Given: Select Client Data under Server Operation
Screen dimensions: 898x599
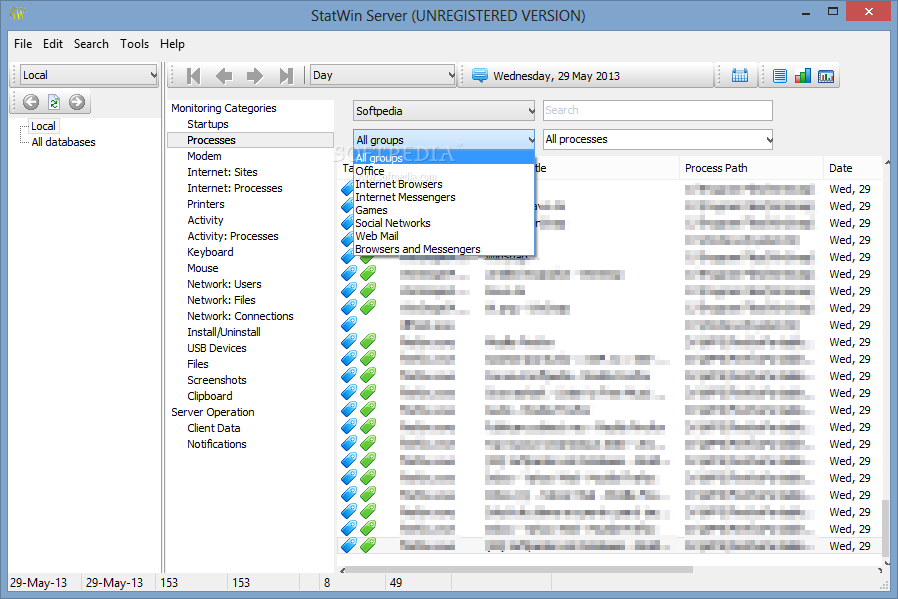Looking at the screenshot, I should (x=214, y=429).
